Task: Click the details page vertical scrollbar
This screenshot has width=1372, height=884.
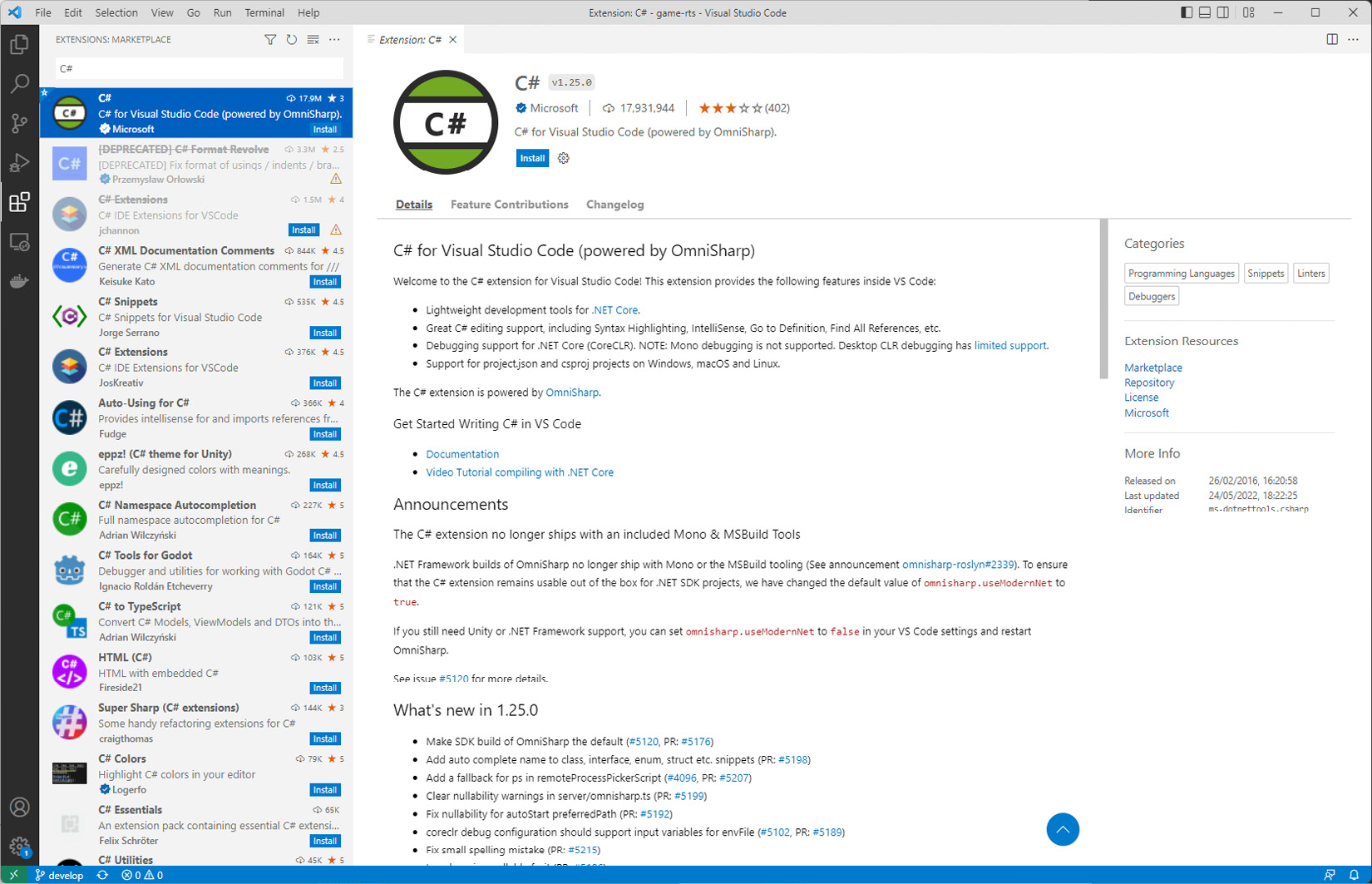Action: click(x=1103, y=299)
